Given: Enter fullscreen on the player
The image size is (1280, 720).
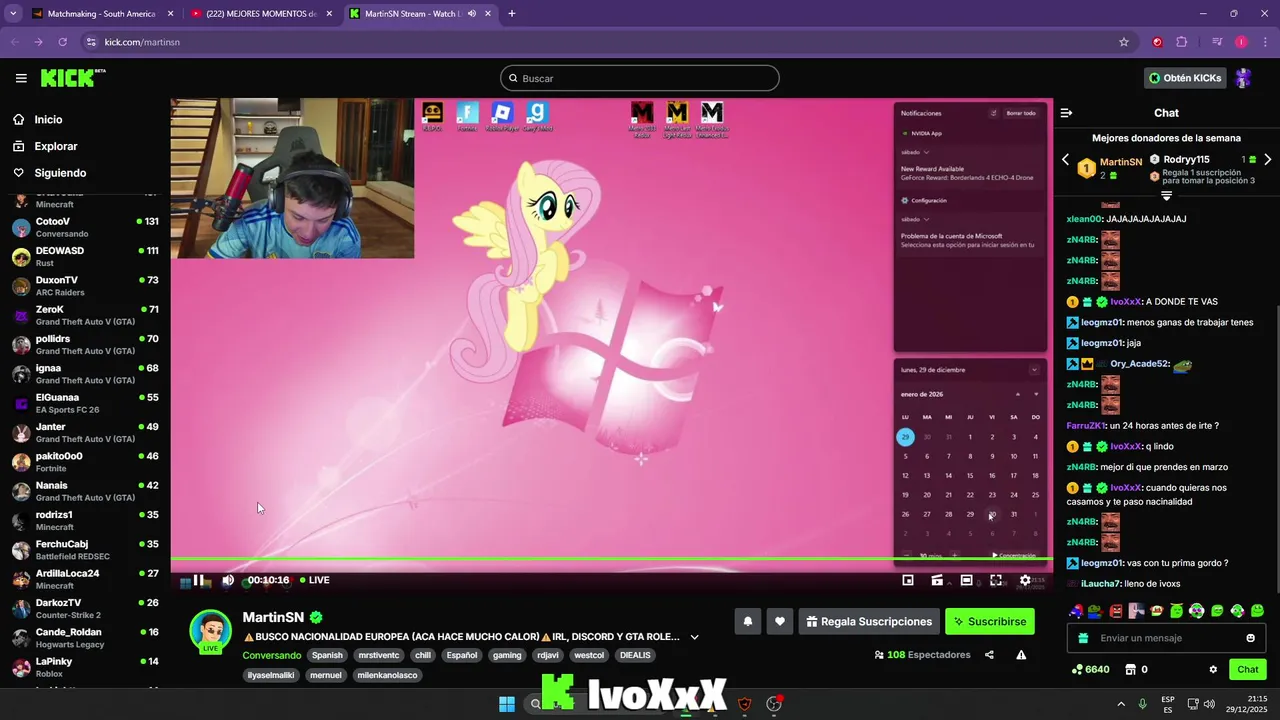Looking at the screenshot, I should (x=996, y=580).
